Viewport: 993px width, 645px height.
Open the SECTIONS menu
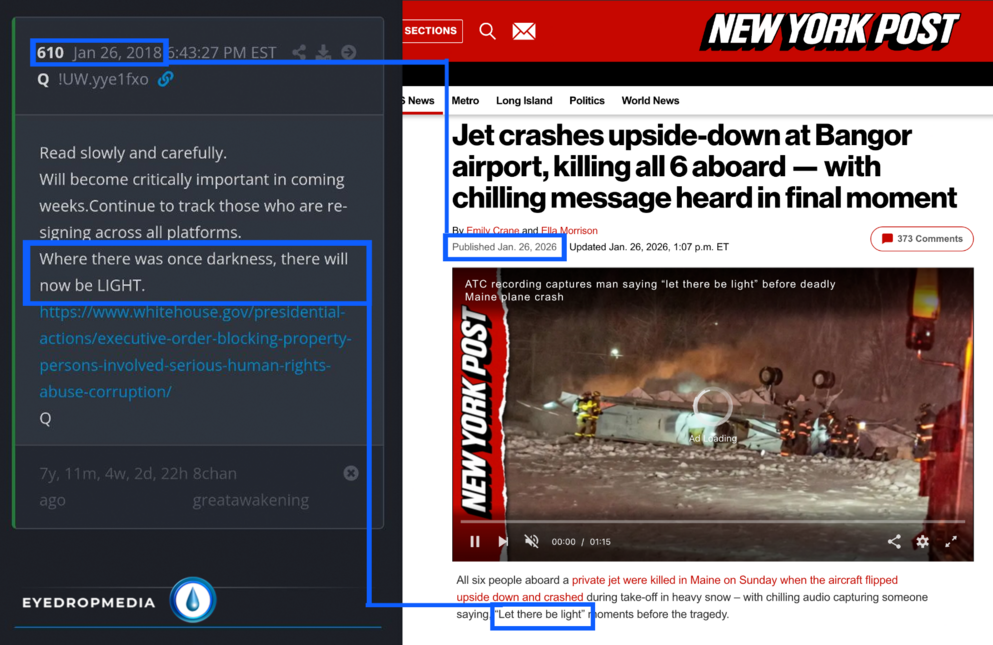click(x=431, y=31)
